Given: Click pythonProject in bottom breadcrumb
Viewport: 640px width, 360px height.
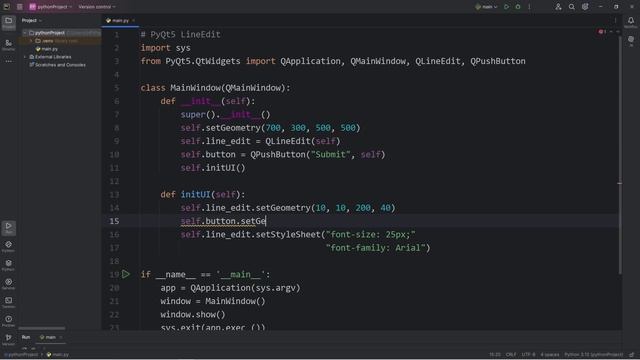Looking at the screenshot, I should [x=21, y=355].
